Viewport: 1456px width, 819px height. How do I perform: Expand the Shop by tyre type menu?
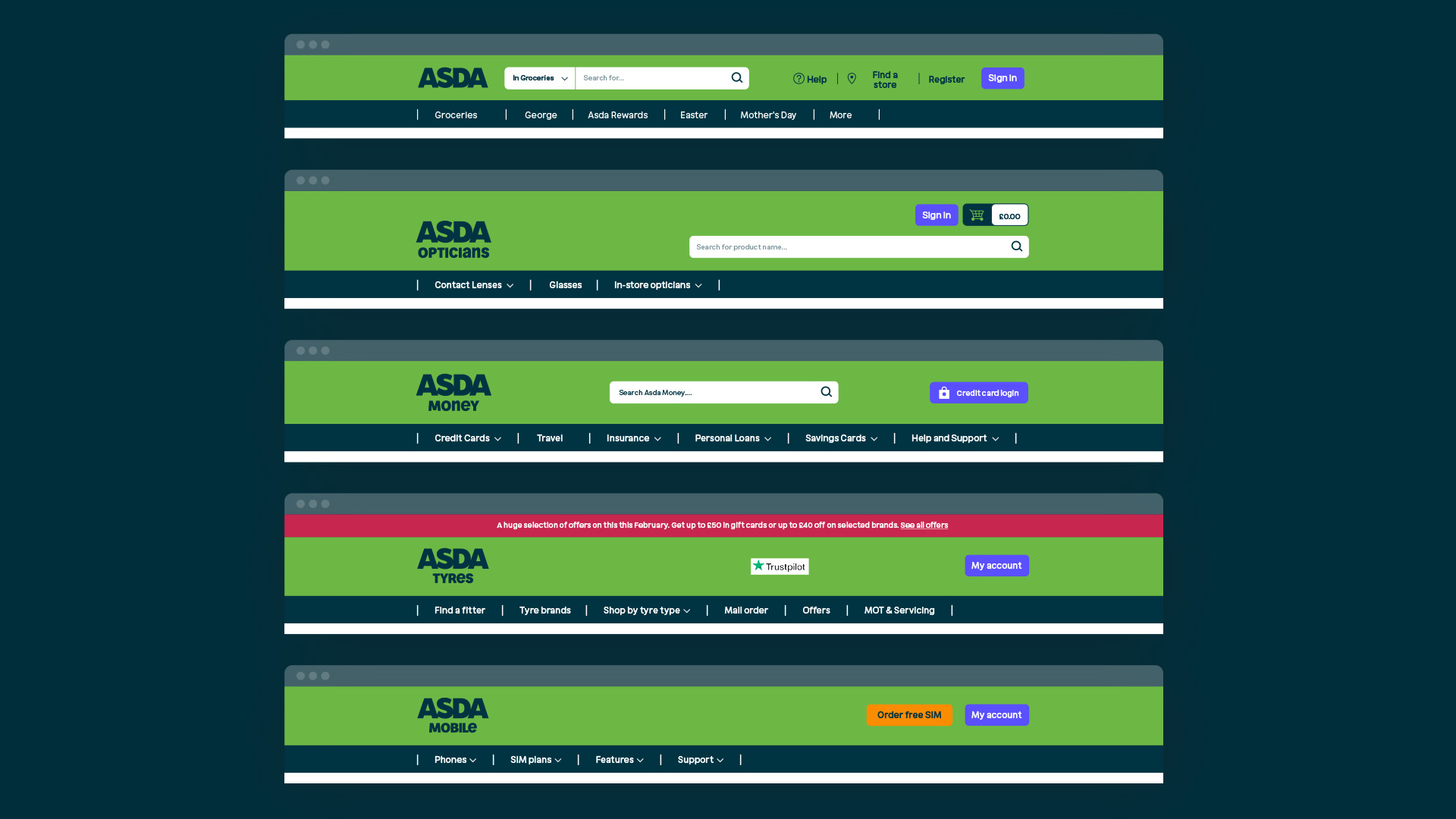(646, 610)
